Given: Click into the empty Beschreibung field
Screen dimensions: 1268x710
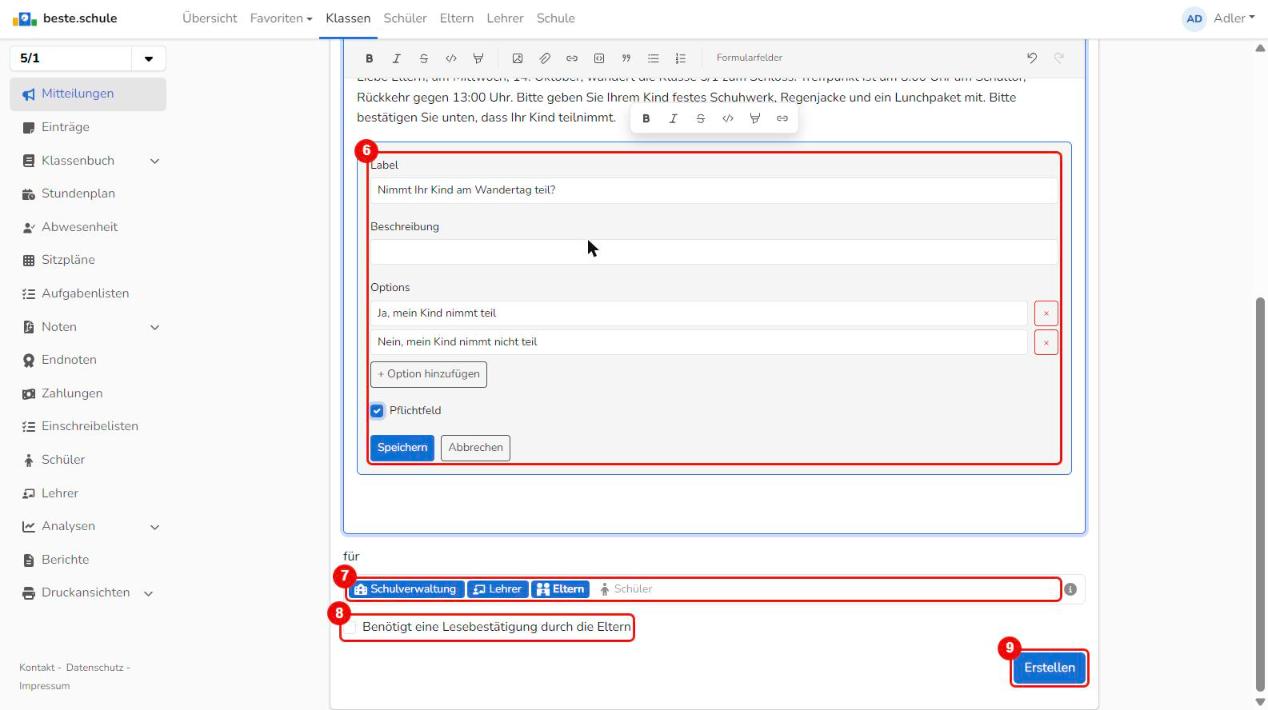Looking at the screenshot, I should pyautogui.click(x=713, y=252).
